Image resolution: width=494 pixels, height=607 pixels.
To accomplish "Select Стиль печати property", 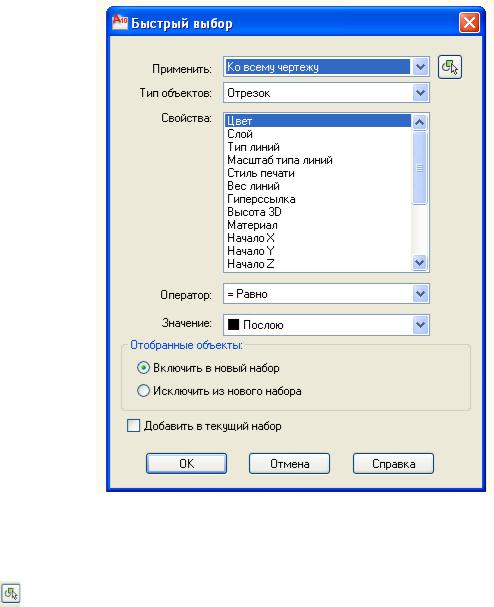I will [317, 173].
